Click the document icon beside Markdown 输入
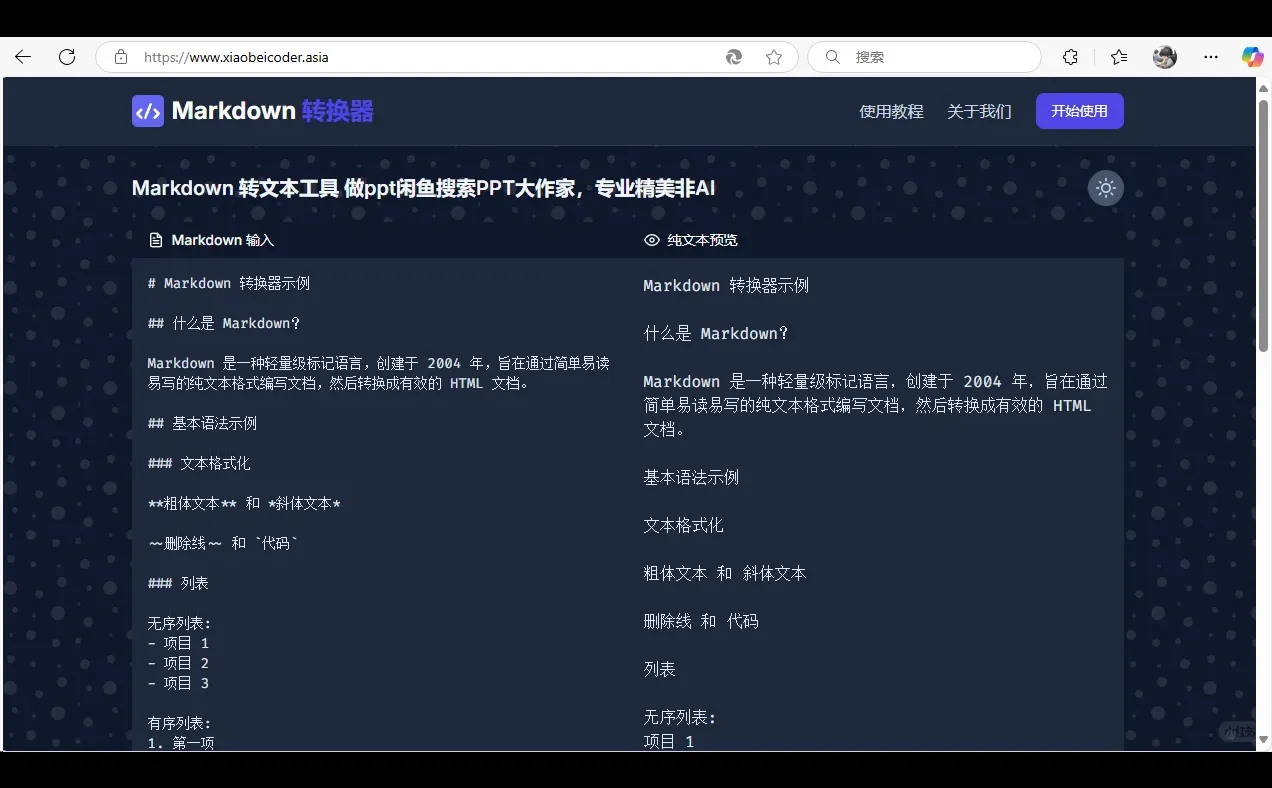Viewport: 1272px width, 788px height. (156, 239)
